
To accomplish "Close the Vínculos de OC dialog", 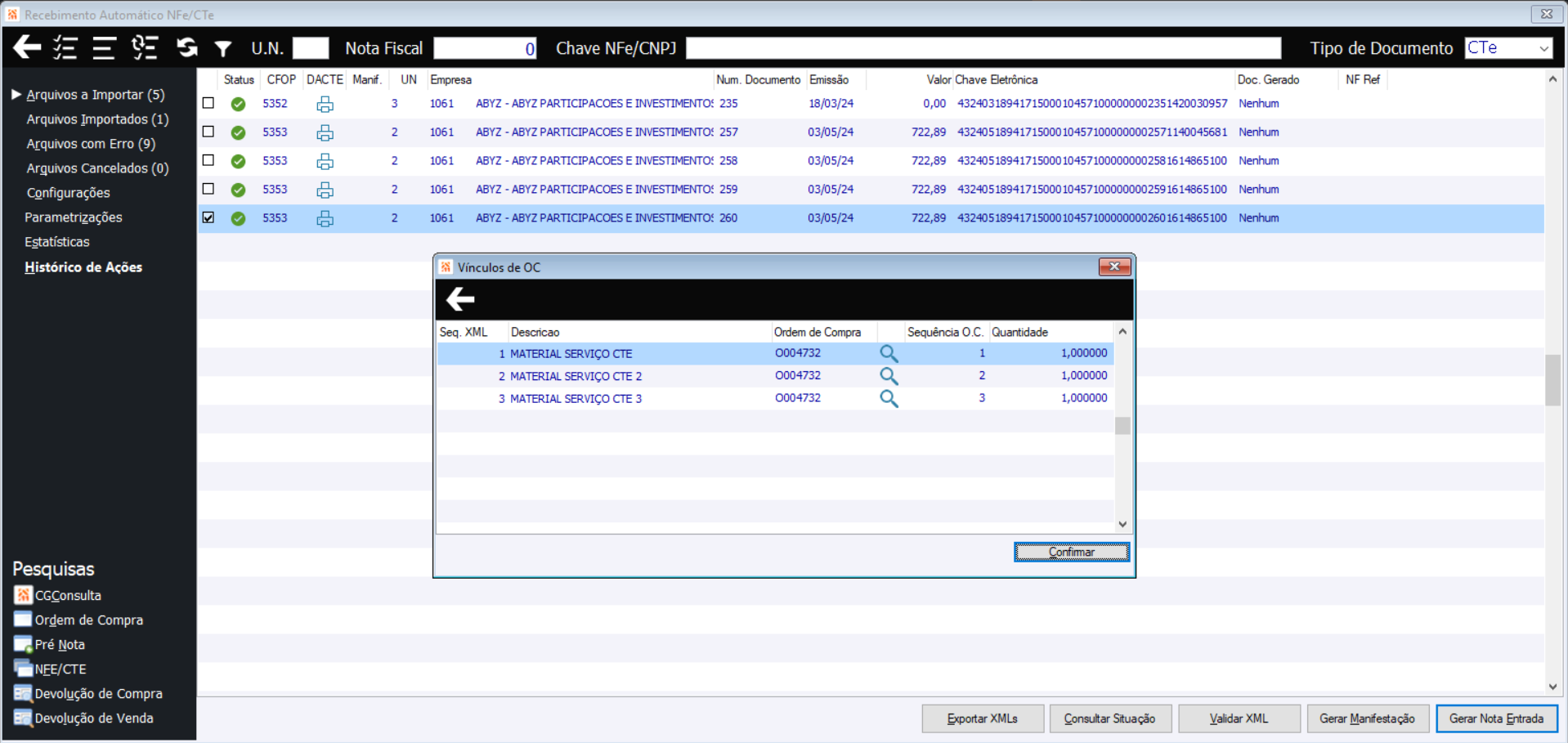I will (1114, 266).
